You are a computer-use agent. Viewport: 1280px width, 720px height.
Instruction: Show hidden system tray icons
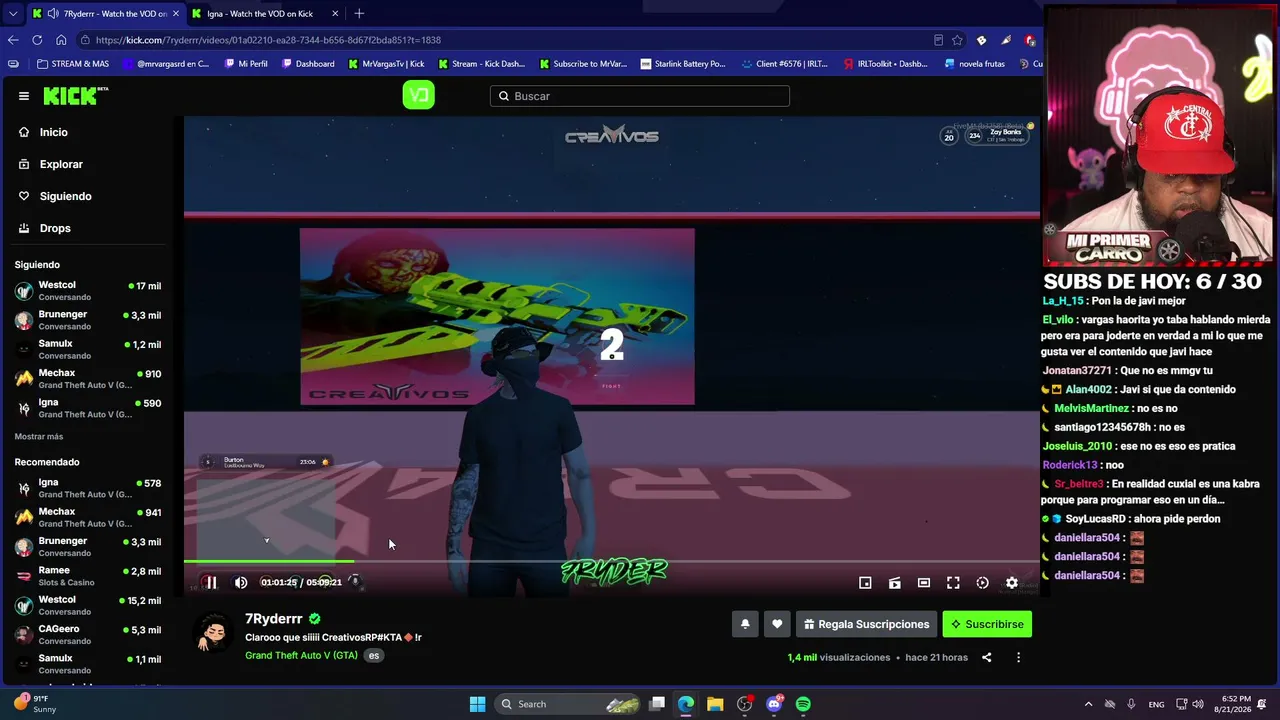[1089, 704]
